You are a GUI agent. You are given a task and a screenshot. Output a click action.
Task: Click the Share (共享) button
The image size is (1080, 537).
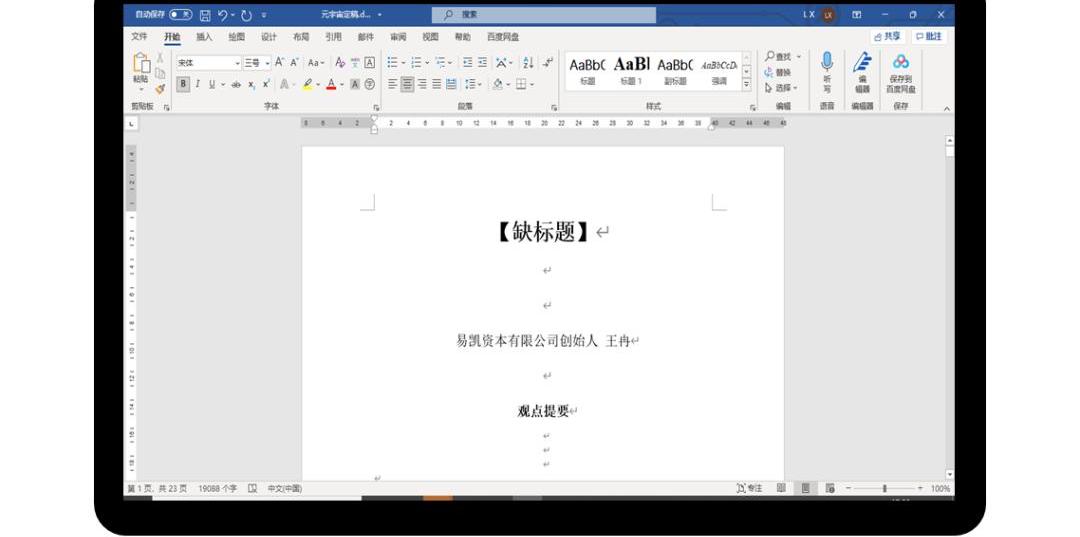[887, 37]
